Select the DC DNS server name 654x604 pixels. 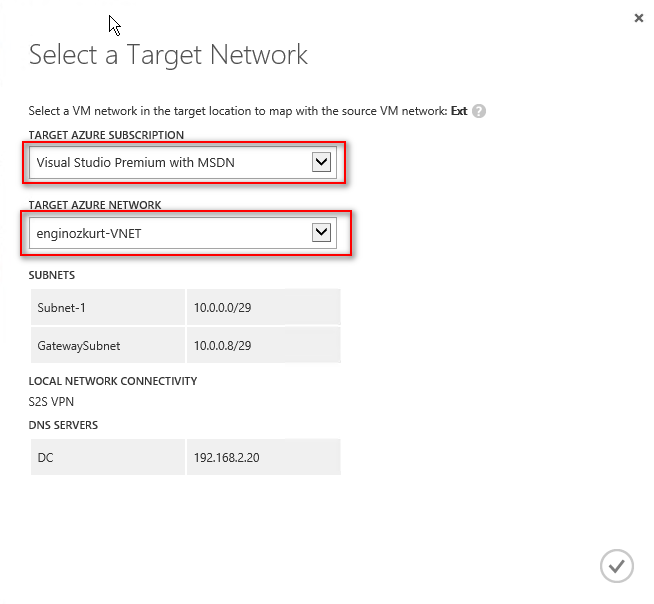coord(46,457)
